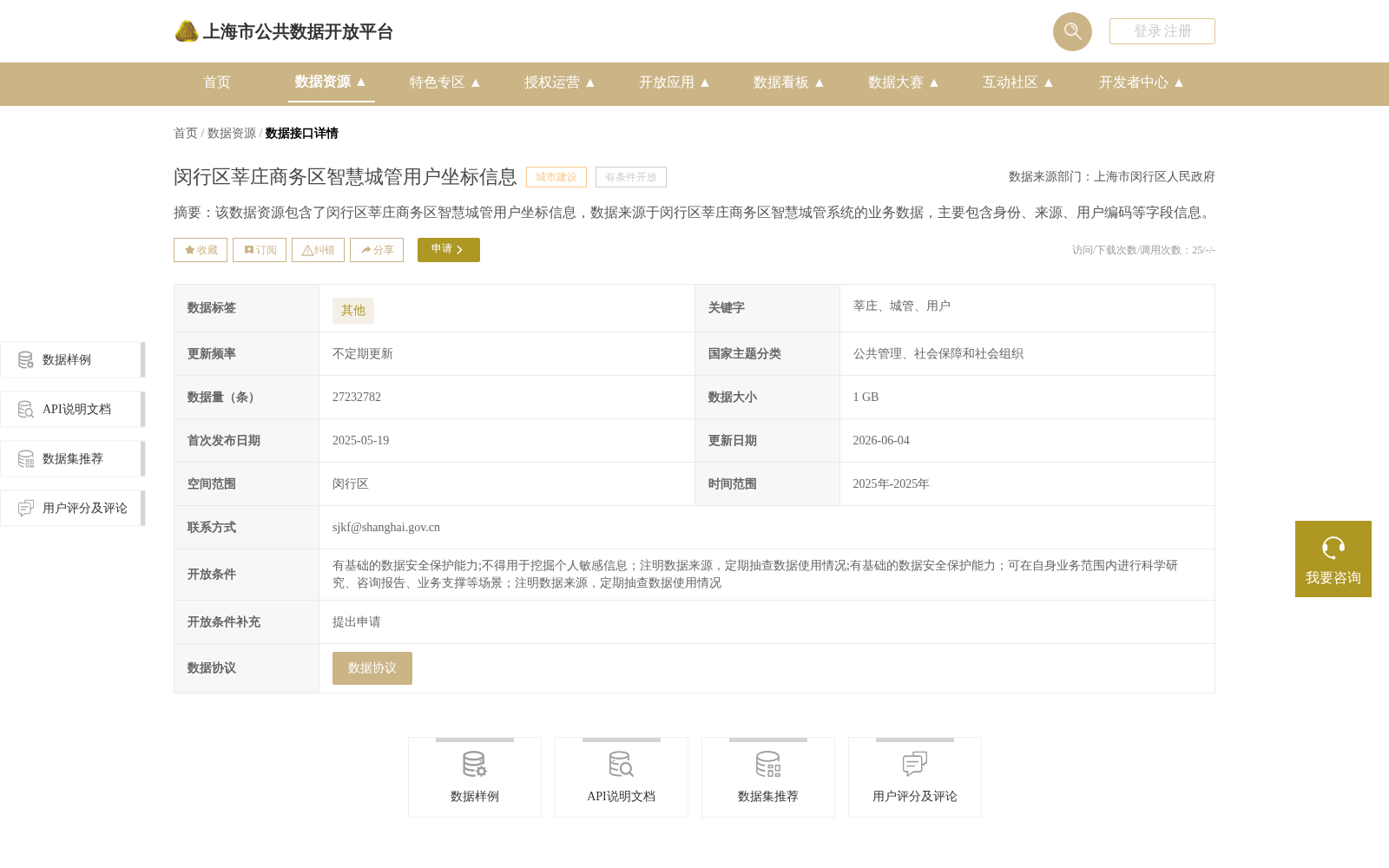This screenshot has height=868, width=1389.
Task: Click the 不定期更新 frequency value
Action: (x=363, y=354)
